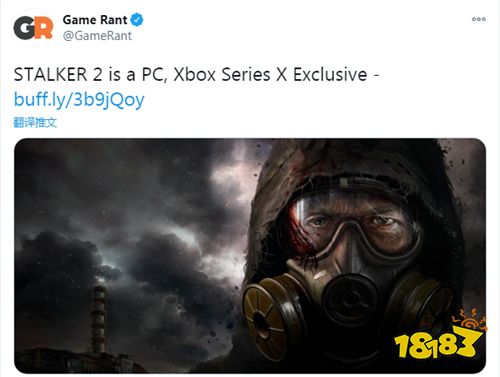Open the STALKER 2 artwork image
500x377 pixels.
pyautogui.click(x=250, y=256)
